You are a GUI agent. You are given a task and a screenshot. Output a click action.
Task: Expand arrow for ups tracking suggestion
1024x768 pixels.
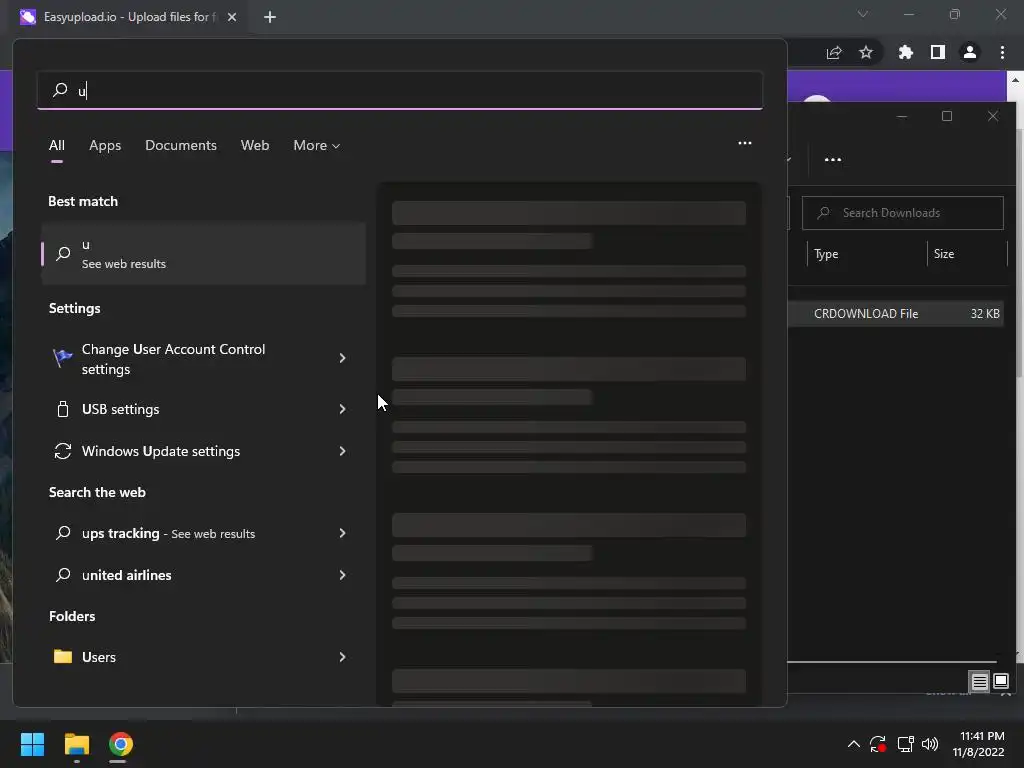(342, 533)
